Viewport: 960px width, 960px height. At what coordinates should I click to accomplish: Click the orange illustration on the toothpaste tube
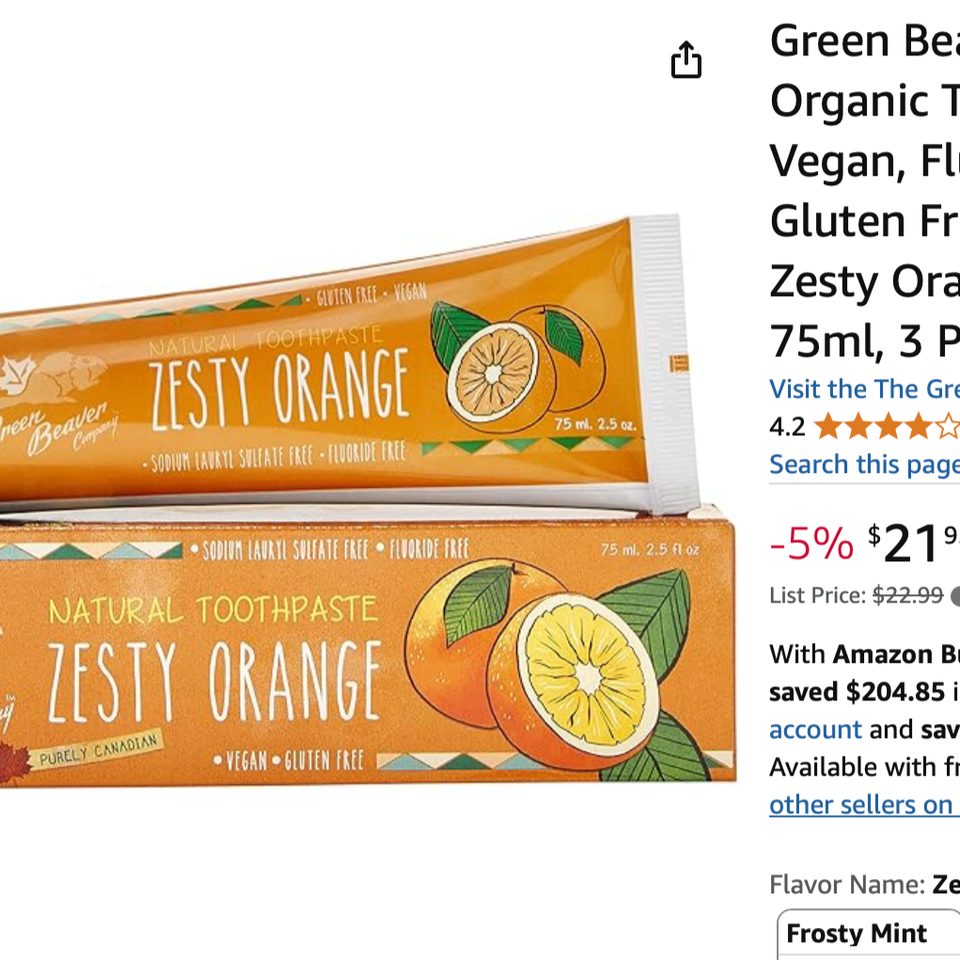coord(516,364)
